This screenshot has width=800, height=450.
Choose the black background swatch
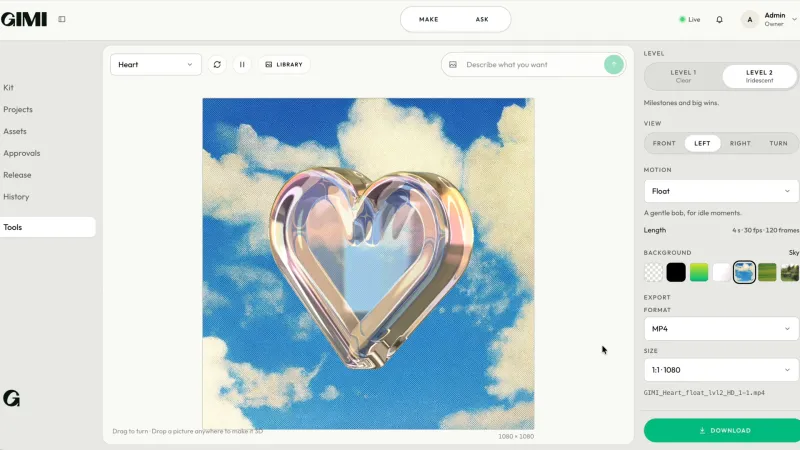pos(676,272)
